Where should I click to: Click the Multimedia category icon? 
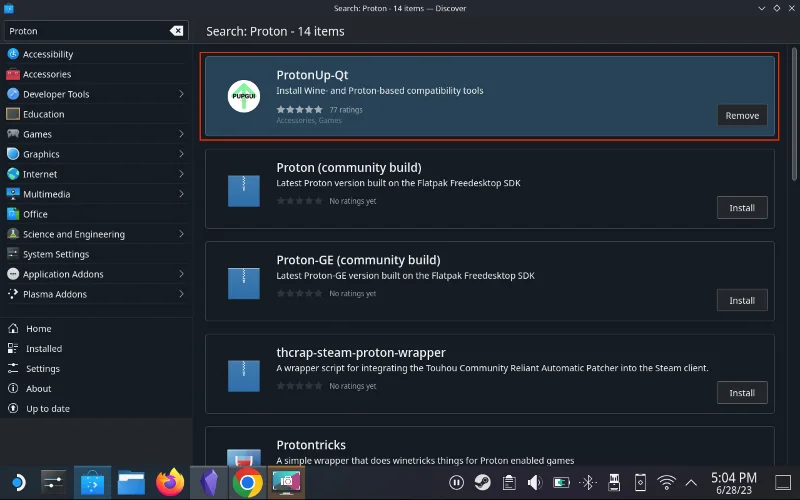[13, 194]
